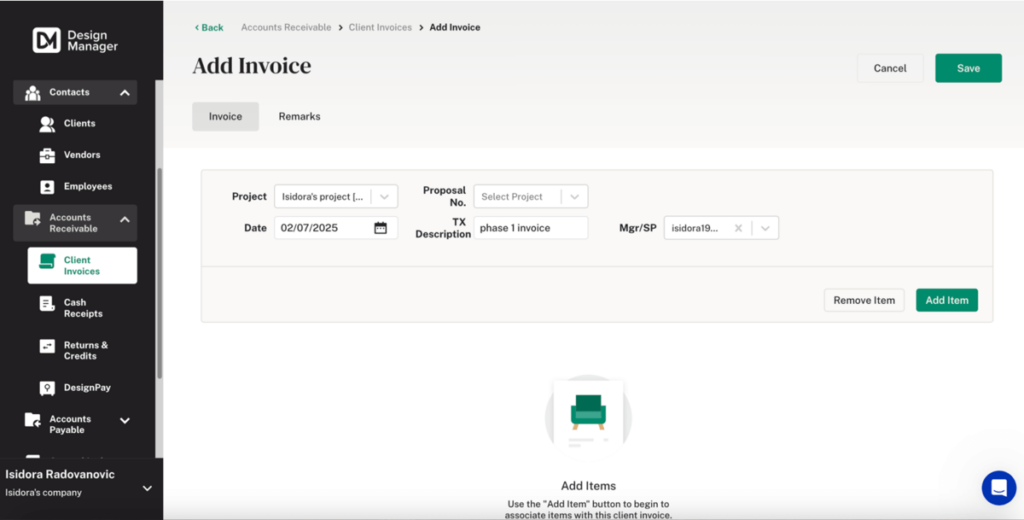Open the calendar picker for Date
1024x520 pixels.
(381, 228)
